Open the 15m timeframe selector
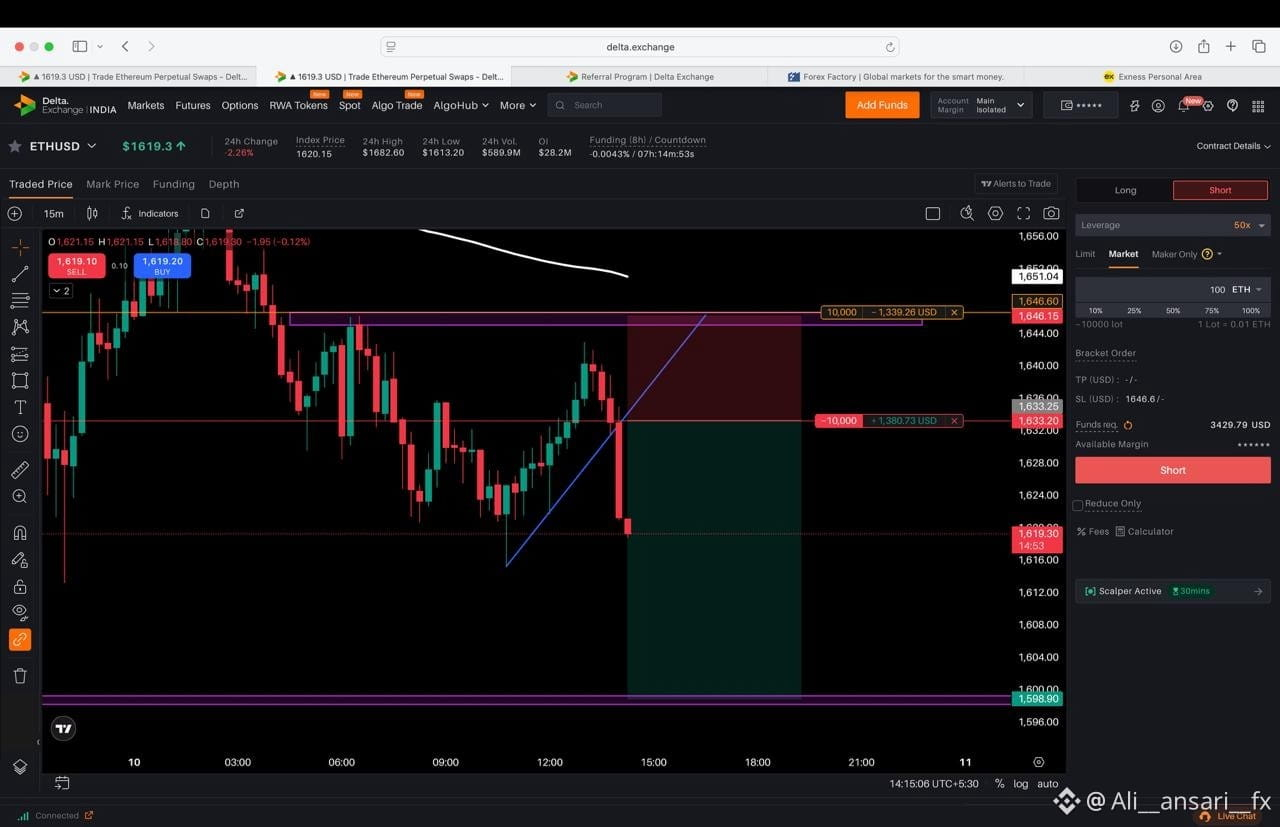This screenshot has width=1280, height=827. (54, 213)
